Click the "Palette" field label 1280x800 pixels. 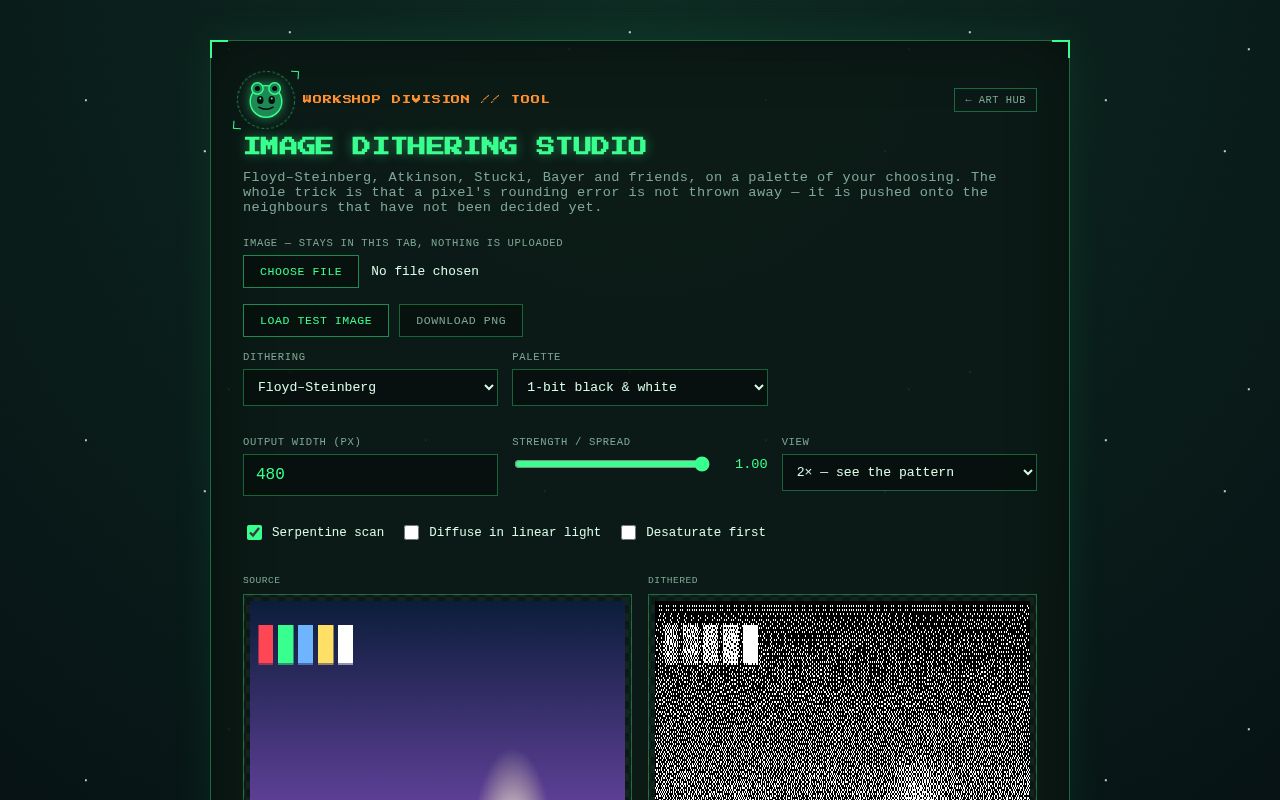pyautogui.click(x=537, y=357)
